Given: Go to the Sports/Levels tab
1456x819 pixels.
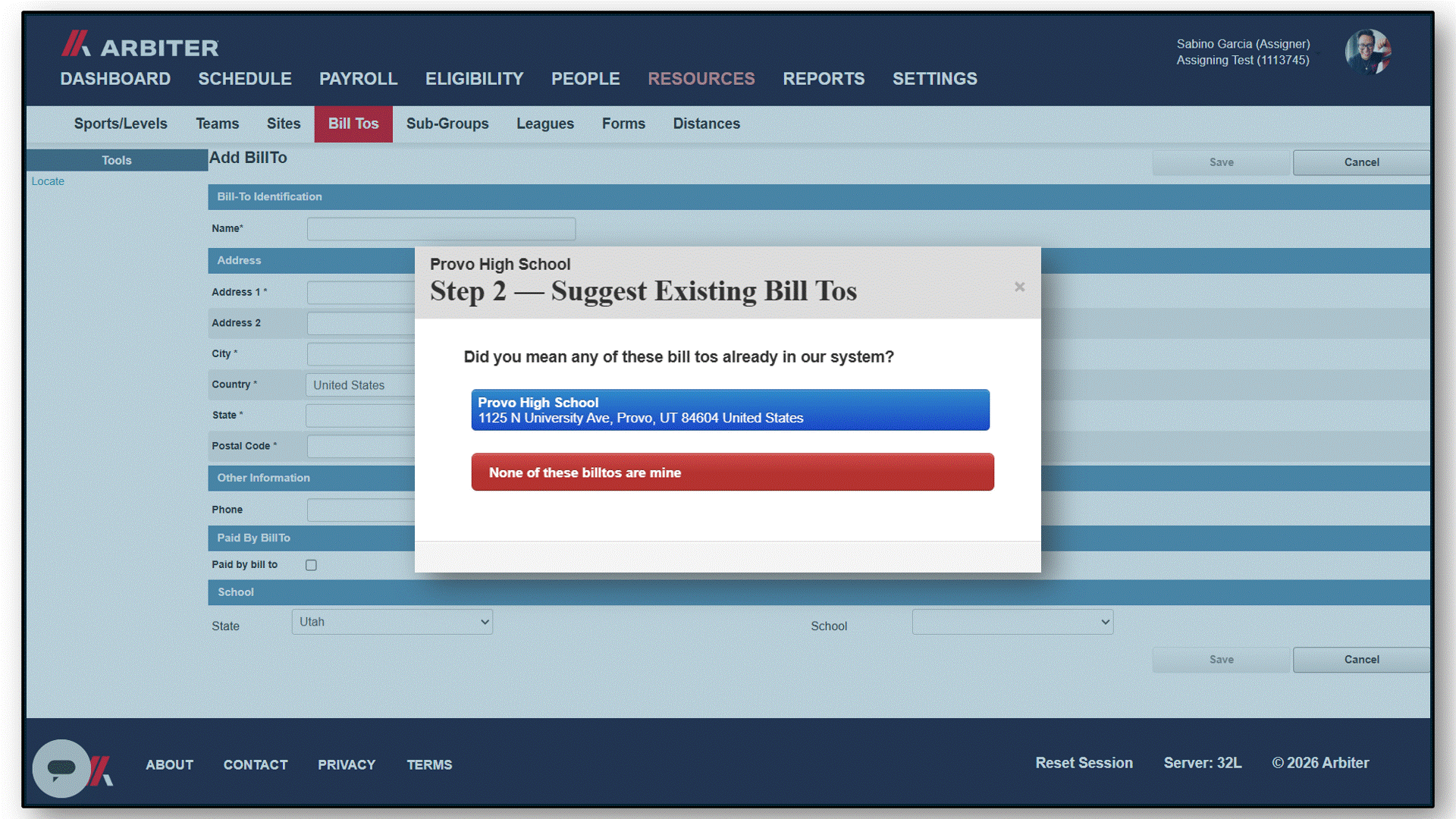Looking at the screenshot, I should click(121, 124).
